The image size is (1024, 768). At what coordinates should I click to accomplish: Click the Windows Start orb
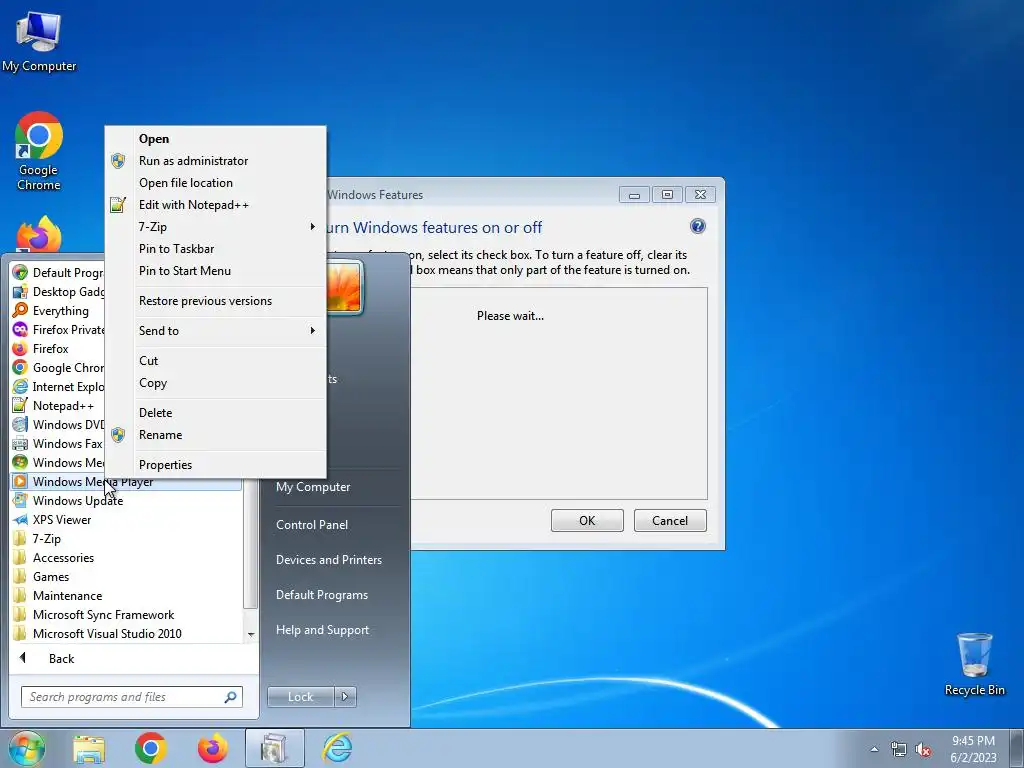(27, 748)
